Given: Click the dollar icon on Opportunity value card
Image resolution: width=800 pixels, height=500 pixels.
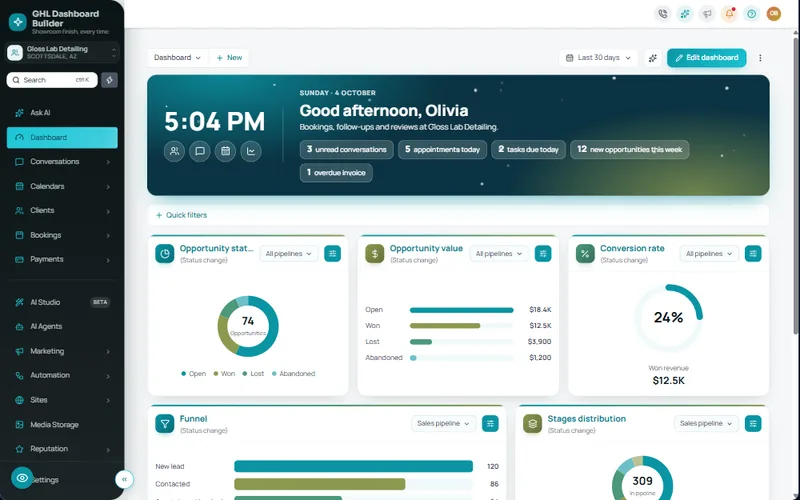Looking at the screenshot, I should [x=375, y=254].
